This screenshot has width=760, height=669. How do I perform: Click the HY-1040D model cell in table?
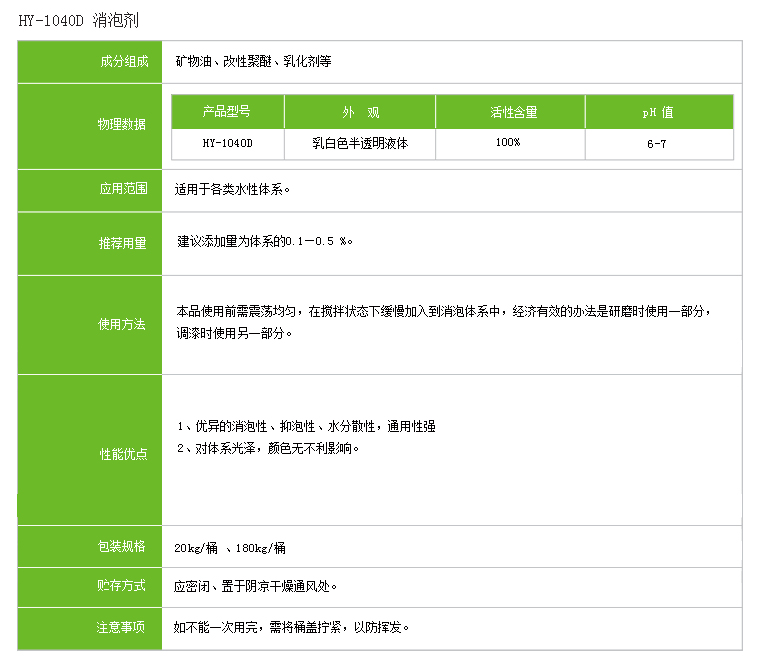[227, 143]
